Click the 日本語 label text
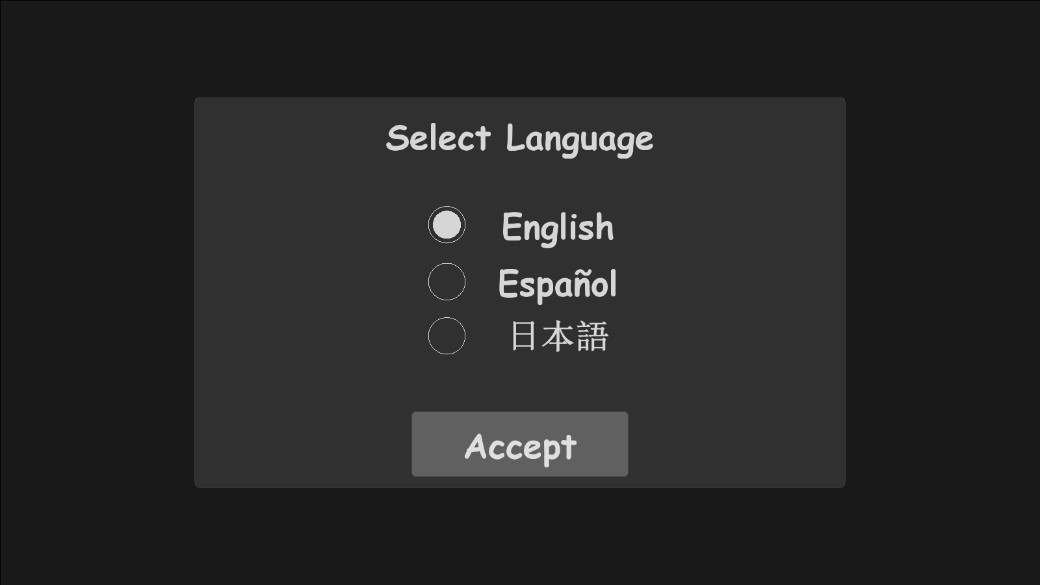1040x585 pixels. 558,336
